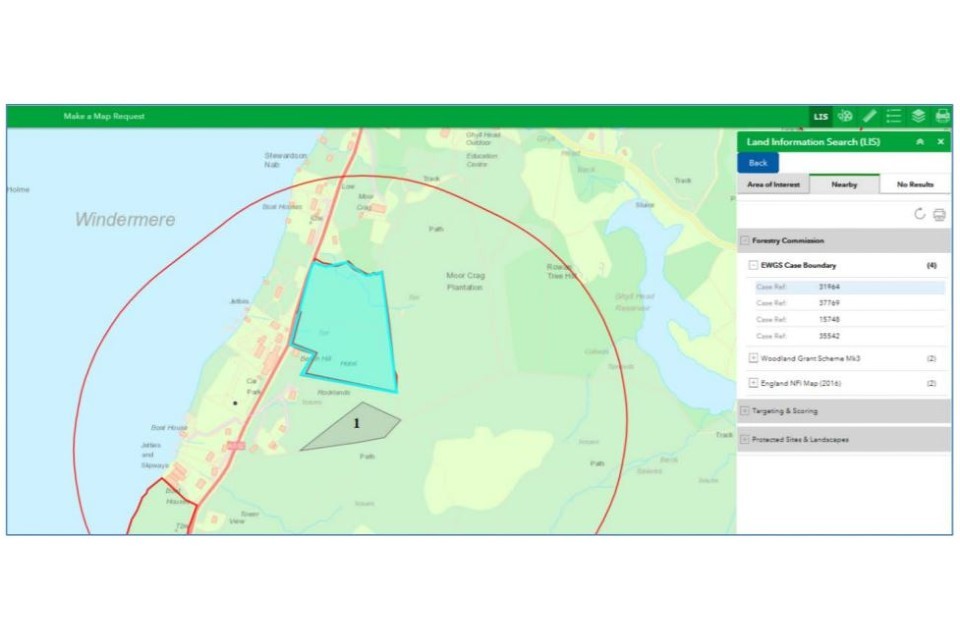Image resolution: width=960 pixels, height=640 pixels.
Task: Collapse the EWGS Case Boundary group
Action: [x=753, y=266]
